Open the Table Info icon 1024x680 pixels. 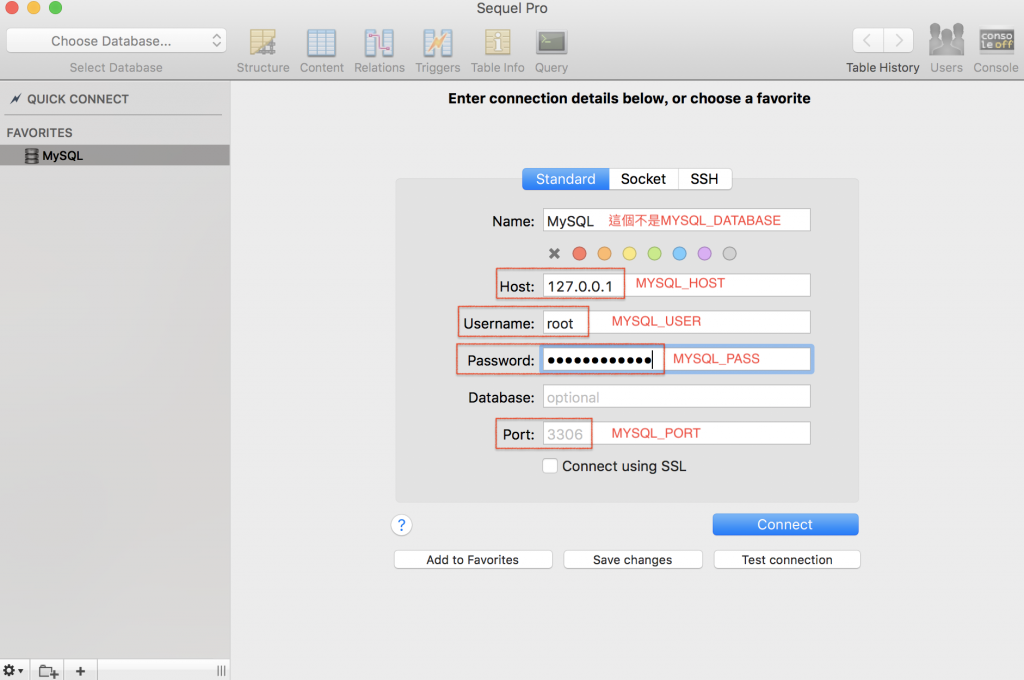coord(498,43)
